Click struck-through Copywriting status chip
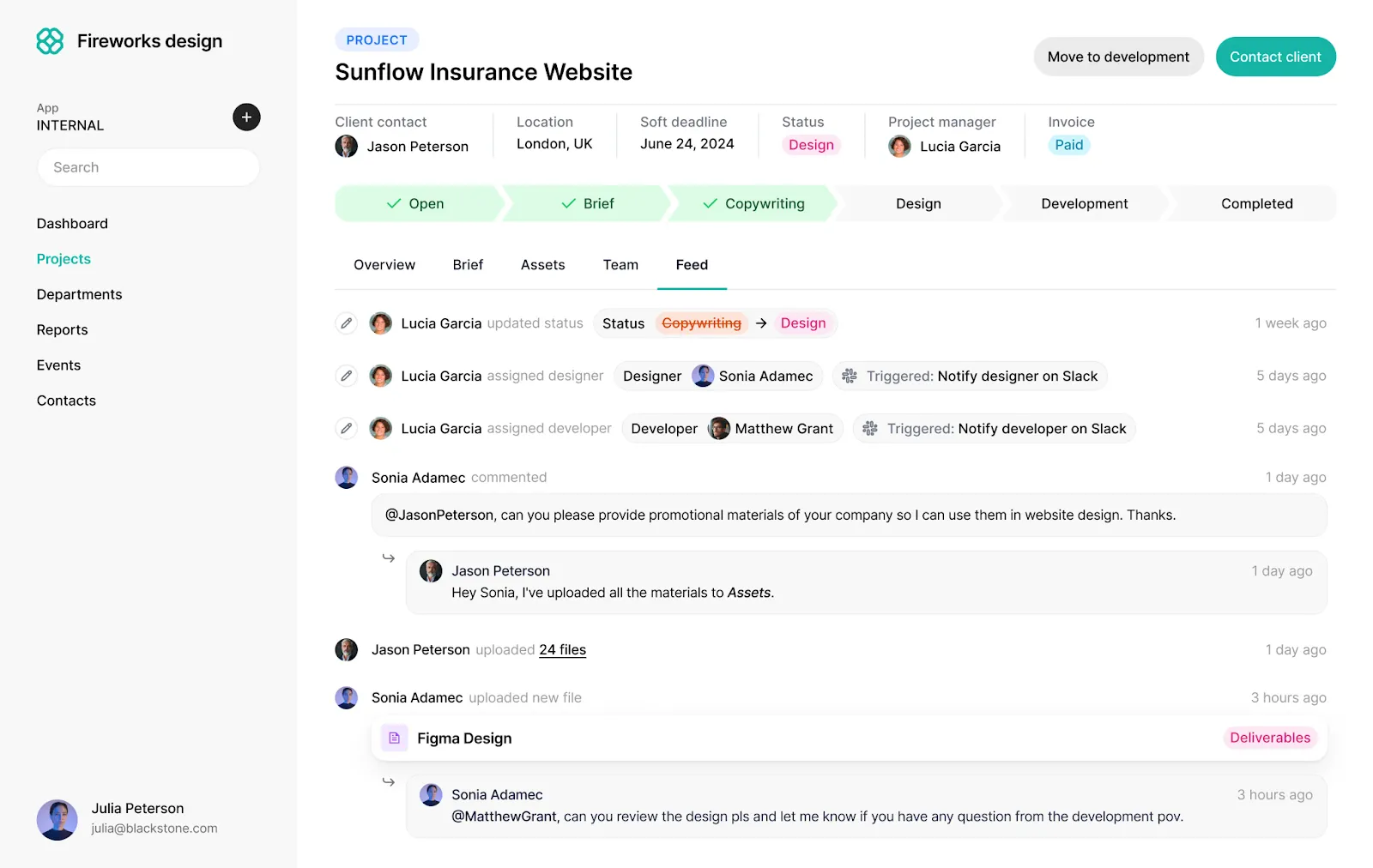1373x868 pixels. pyautogui.click(x=702, y=323)
